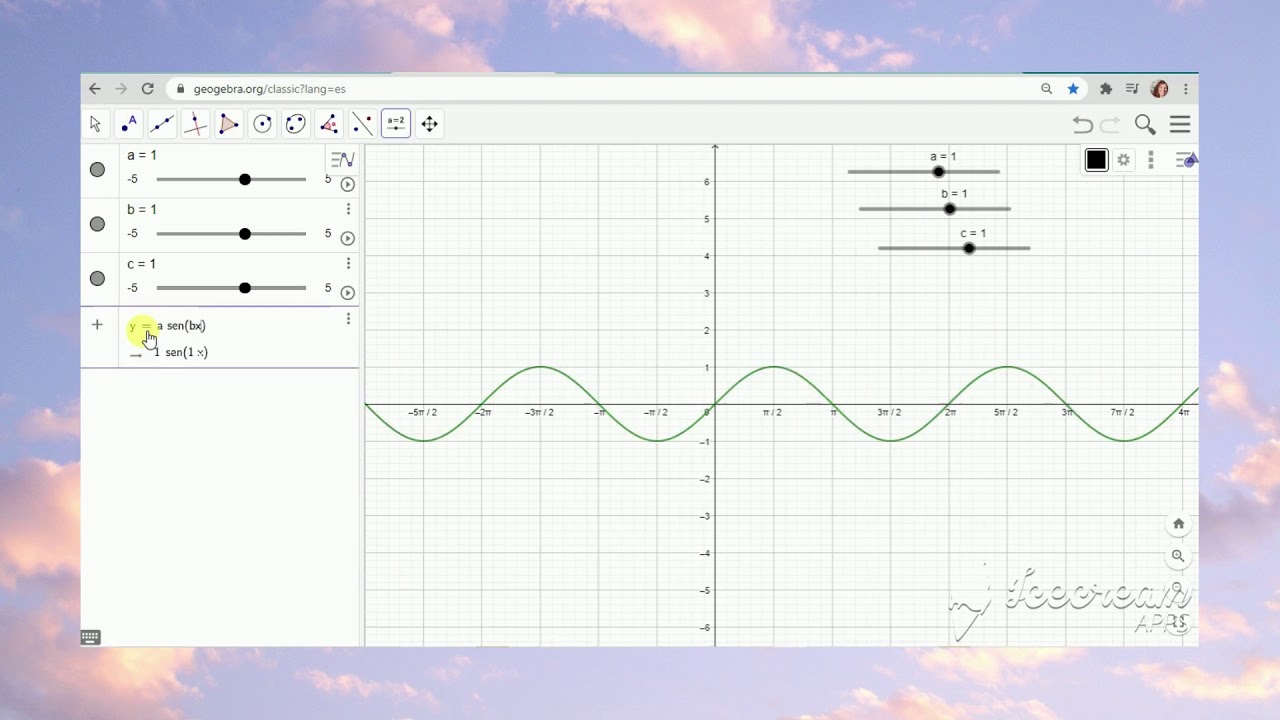Screen dimensions: 1280x720
Task: Click the Undo arrow in GeoGebra
Action: (1083, 125)
